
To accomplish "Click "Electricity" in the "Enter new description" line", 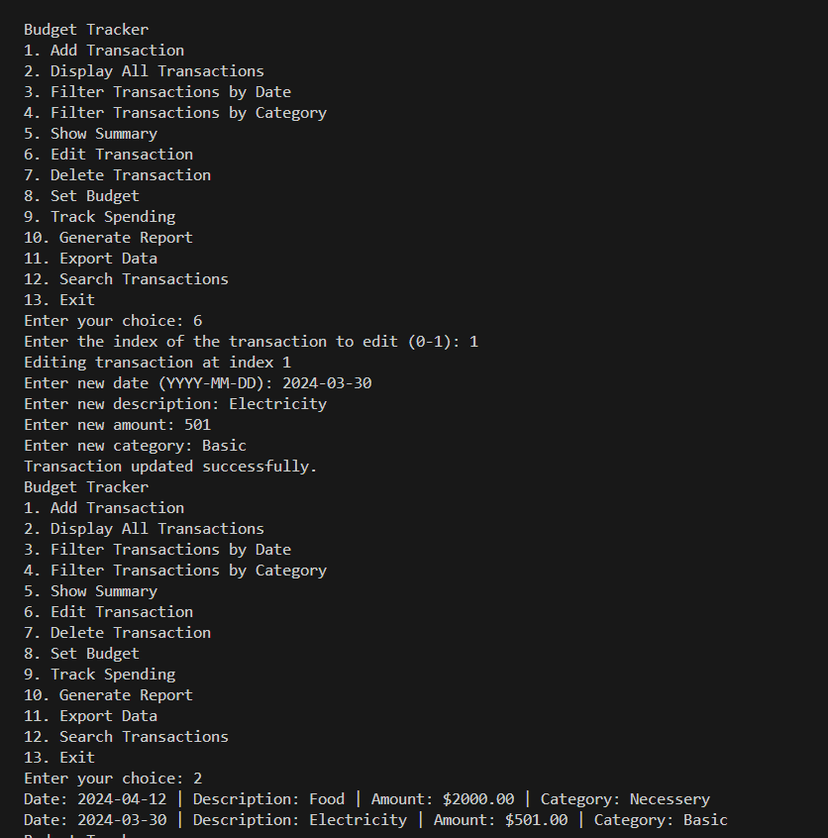I will (x=278, y=404).
